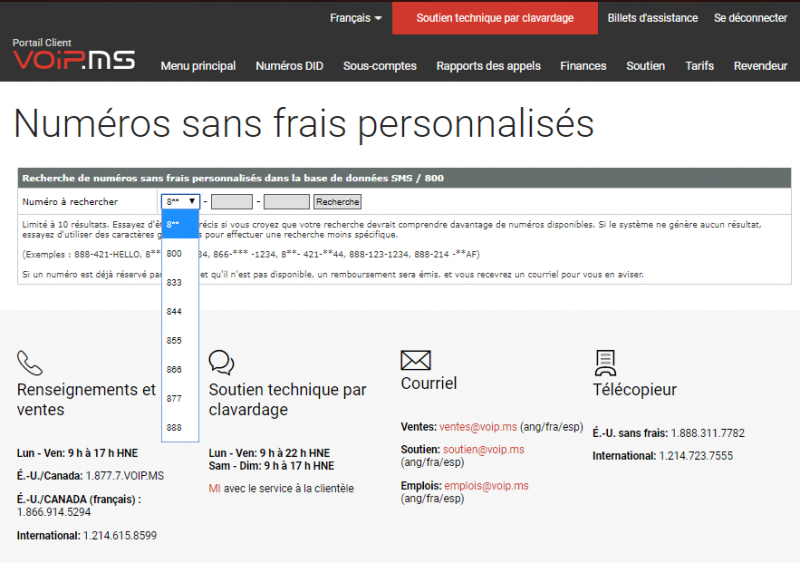The height and width of the screenshot is (563, 800).
Task: Select prefix 866 from the list
Action: coord(180,370)
